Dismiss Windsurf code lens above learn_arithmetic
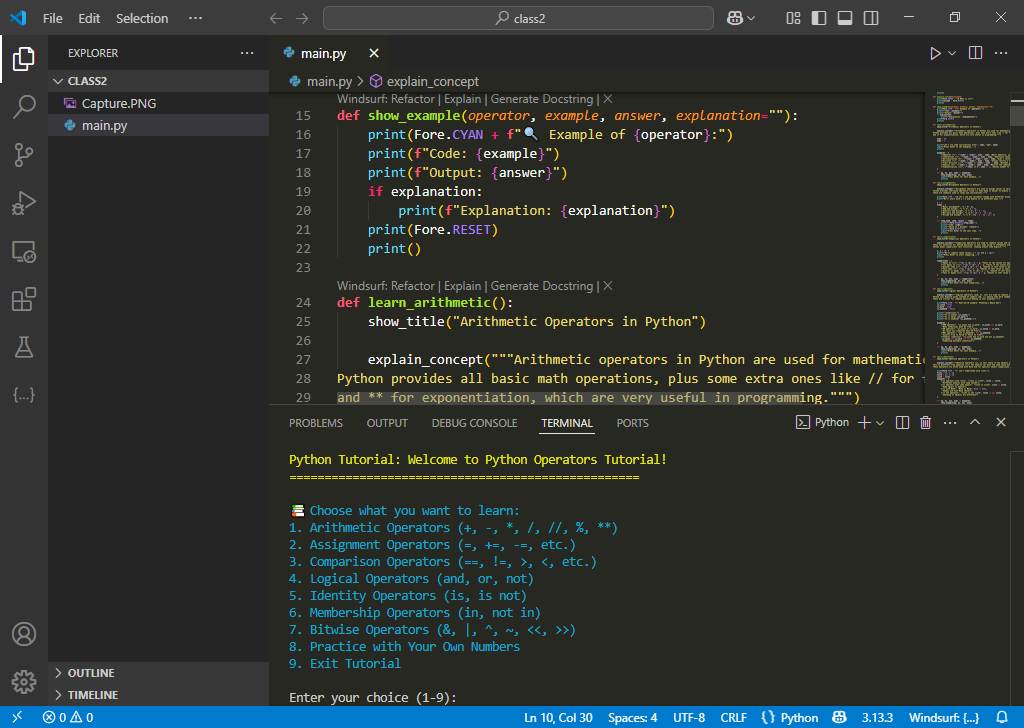The image size is (1024, 728). pos(608,286)
